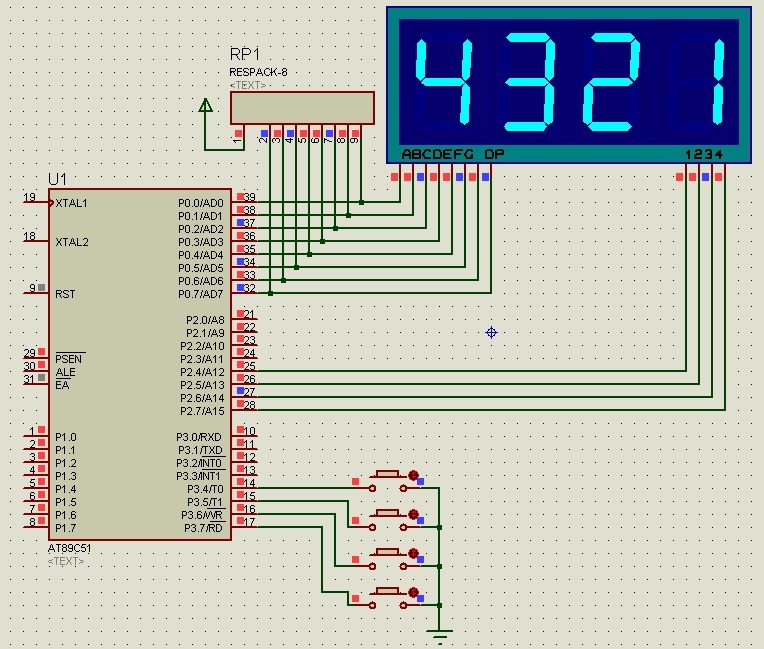Click the P2.5/A13 pin label

point(202,385)
